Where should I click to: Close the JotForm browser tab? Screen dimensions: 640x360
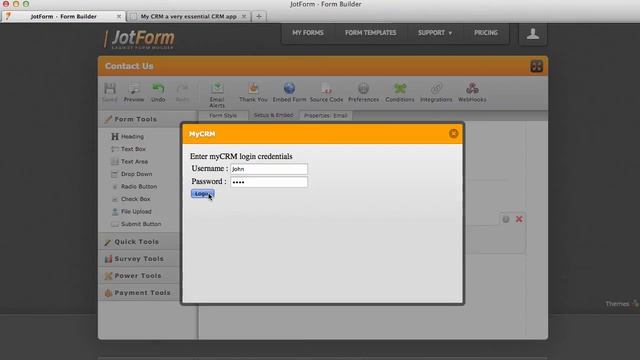[x=119, y=16]
